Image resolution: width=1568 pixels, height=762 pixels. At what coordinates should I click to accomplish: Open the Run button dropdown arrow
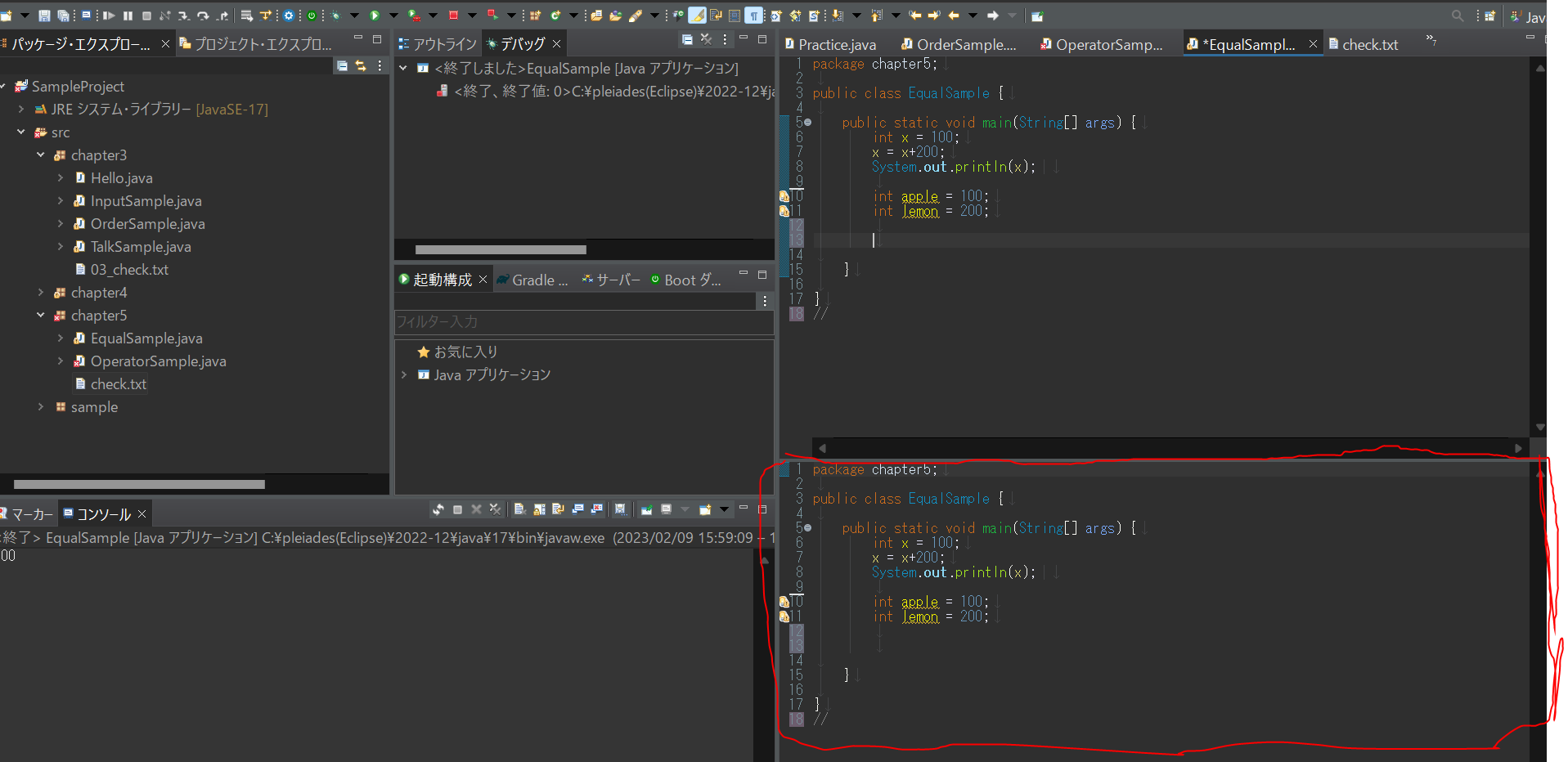click(x=393, y=16)
